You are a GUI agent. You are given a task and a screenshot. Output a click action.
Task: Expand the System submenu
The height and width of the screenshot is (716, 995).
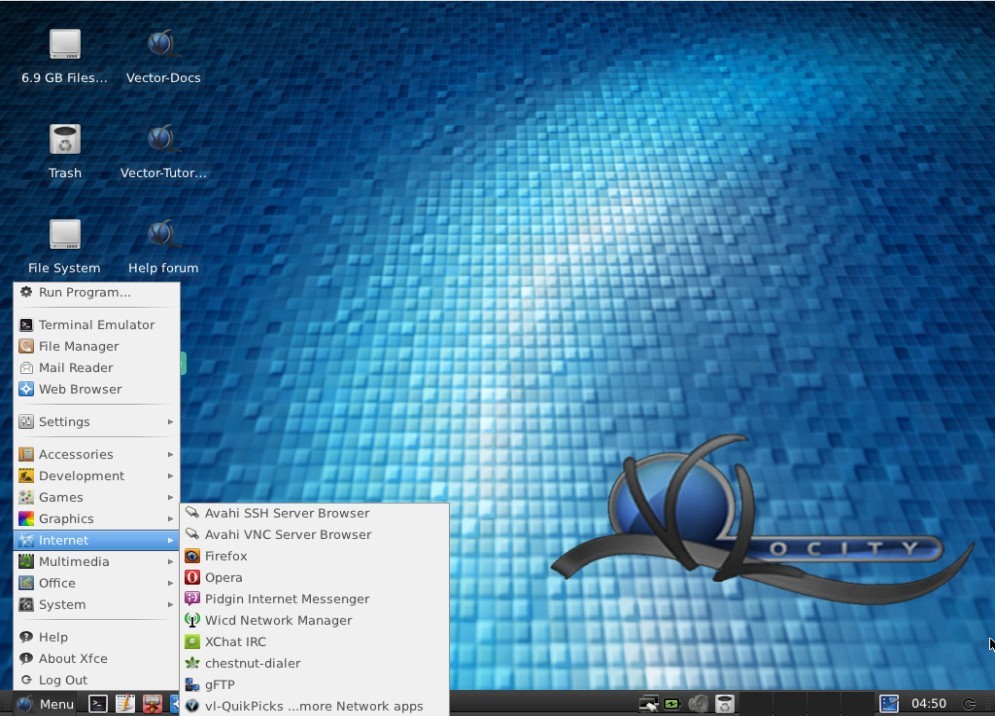point(96,605)
